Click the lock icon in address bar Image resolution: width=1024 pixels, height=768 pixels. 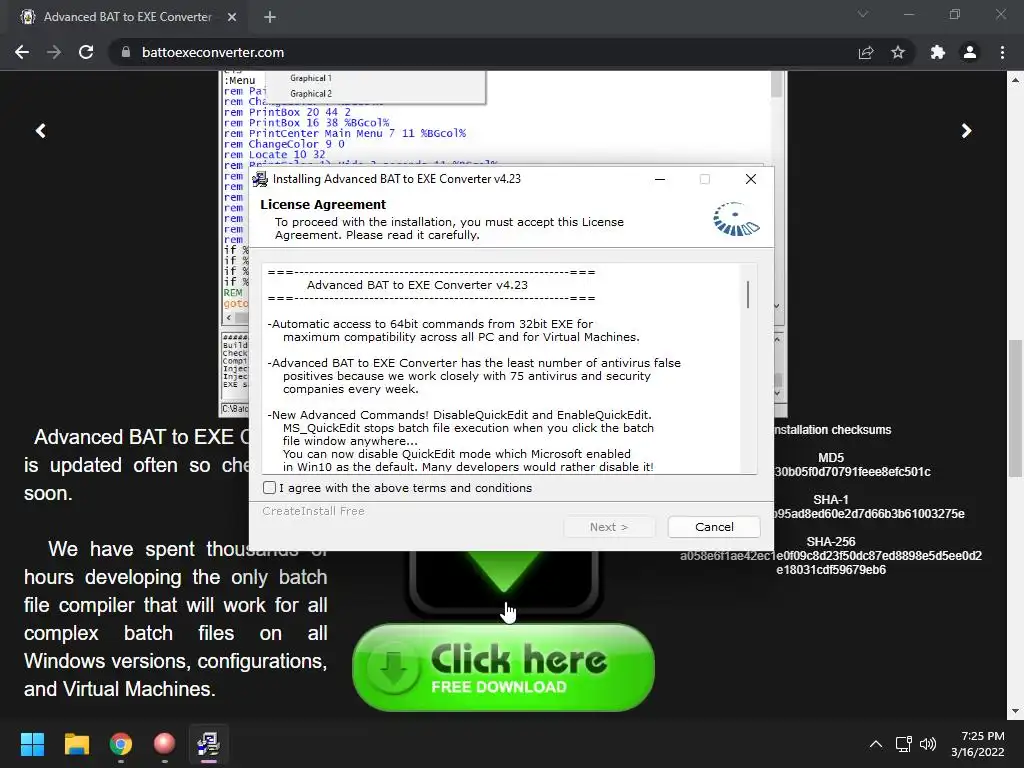(126, 52)
